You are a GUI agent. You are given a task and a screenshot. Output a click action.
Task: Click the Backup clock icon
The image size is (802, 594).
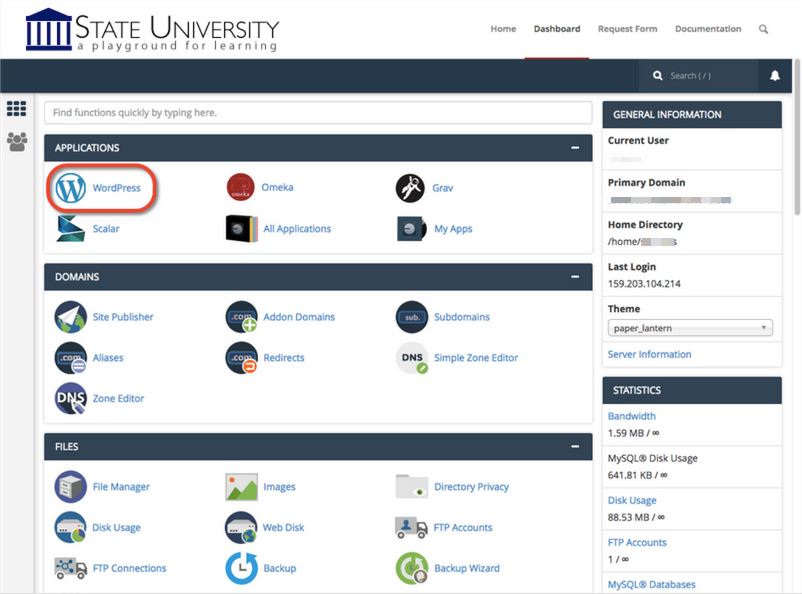(x=241, y=568)
